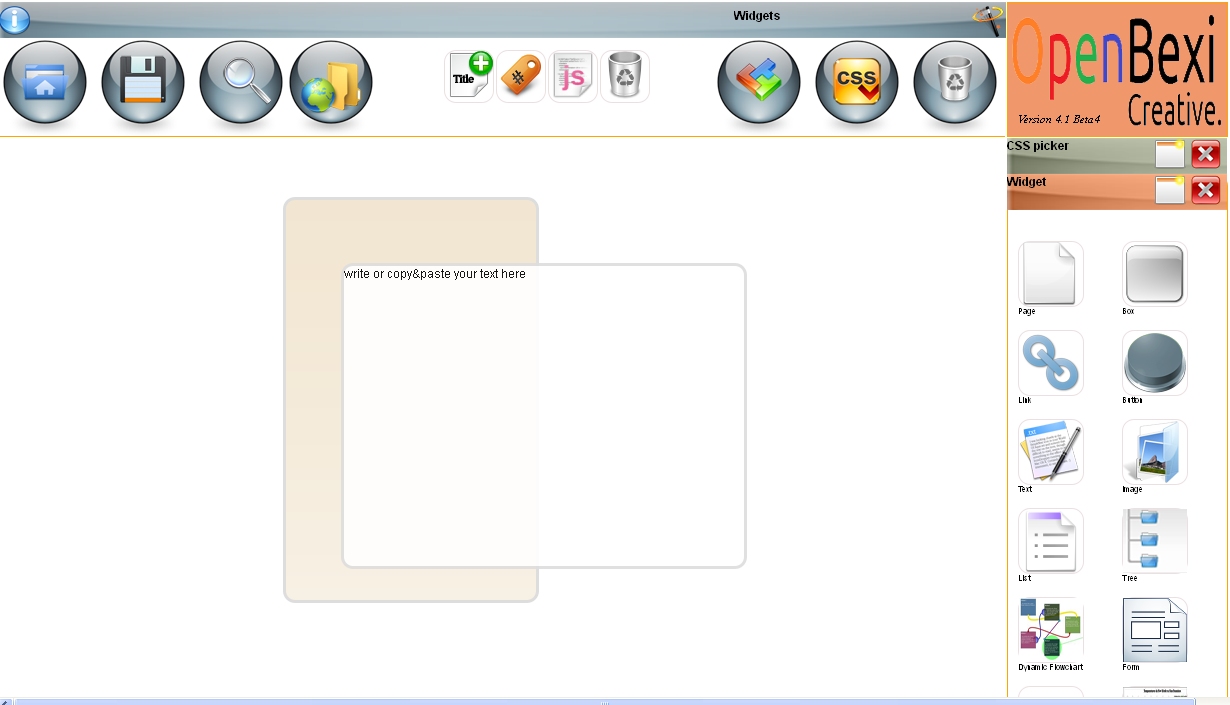The image size is (1230, 705).
Task: Open the CSS editor icon
Action: coord(857,82)
